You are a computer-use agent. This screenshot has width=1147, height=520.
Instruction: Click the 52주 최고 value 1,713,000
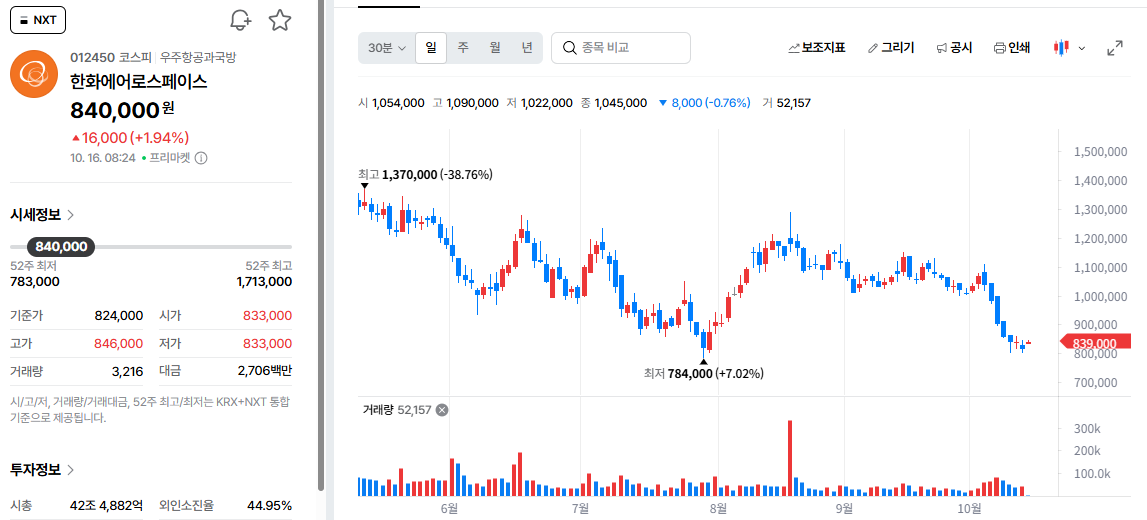click(x=264, y=282)
